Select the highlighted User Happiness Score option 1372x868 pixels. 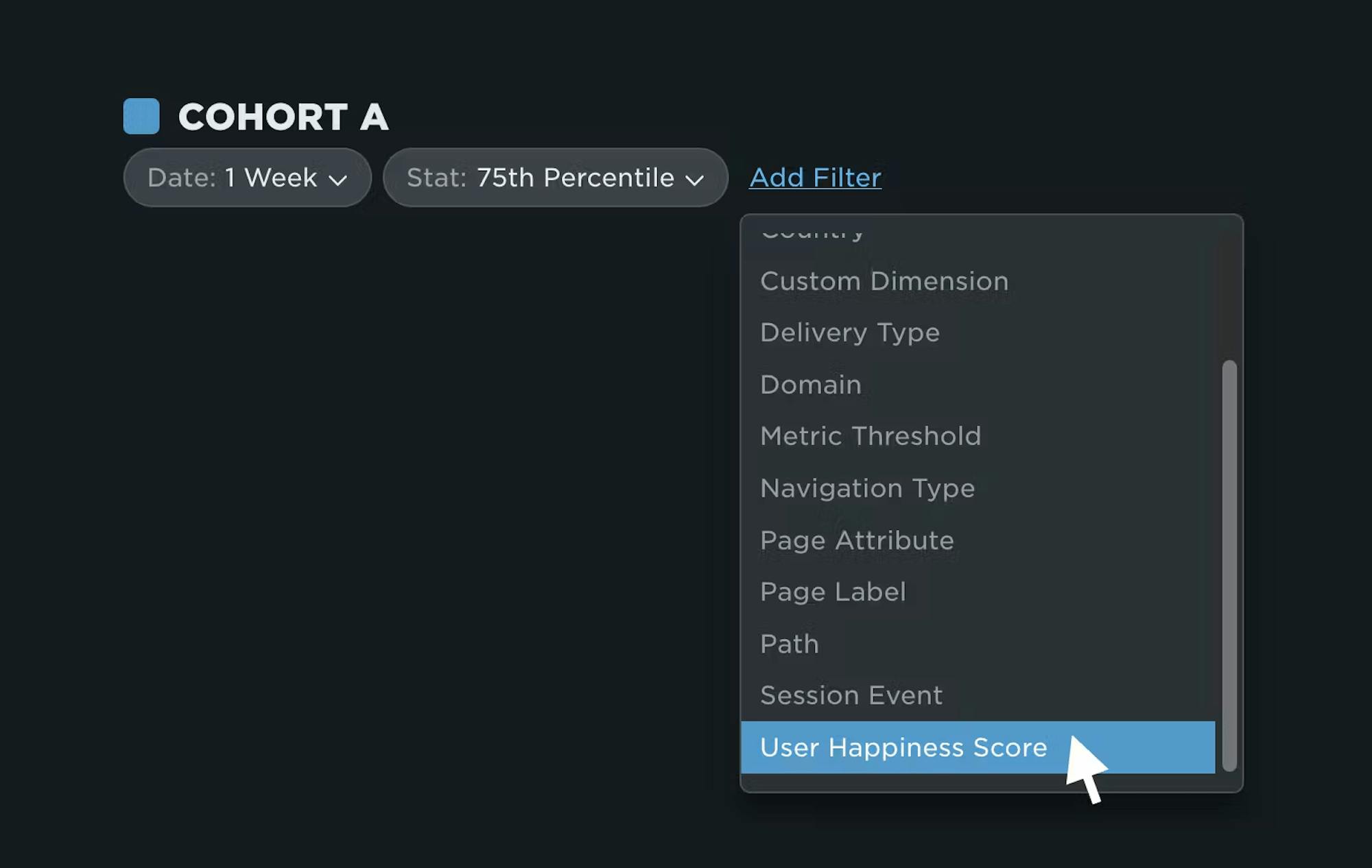tap(903, 747)
